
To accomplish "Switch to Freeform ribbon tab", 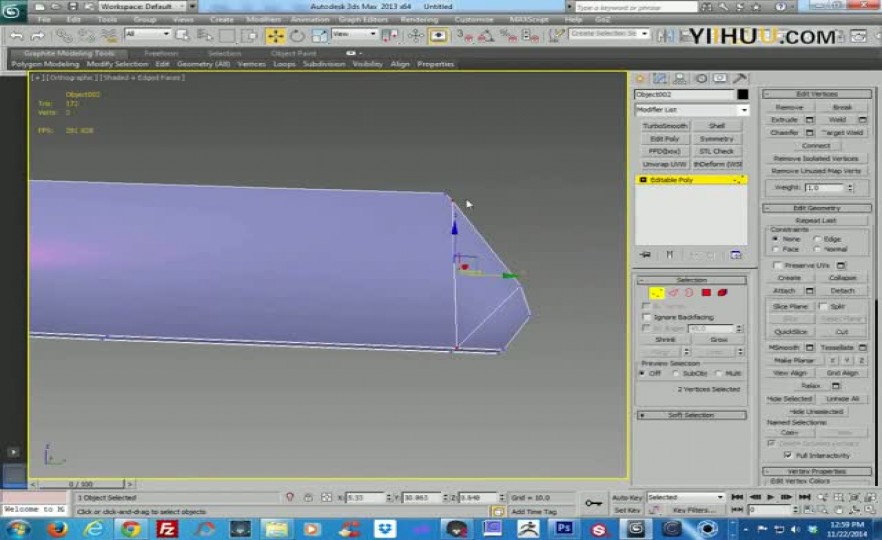I will 161,53.
